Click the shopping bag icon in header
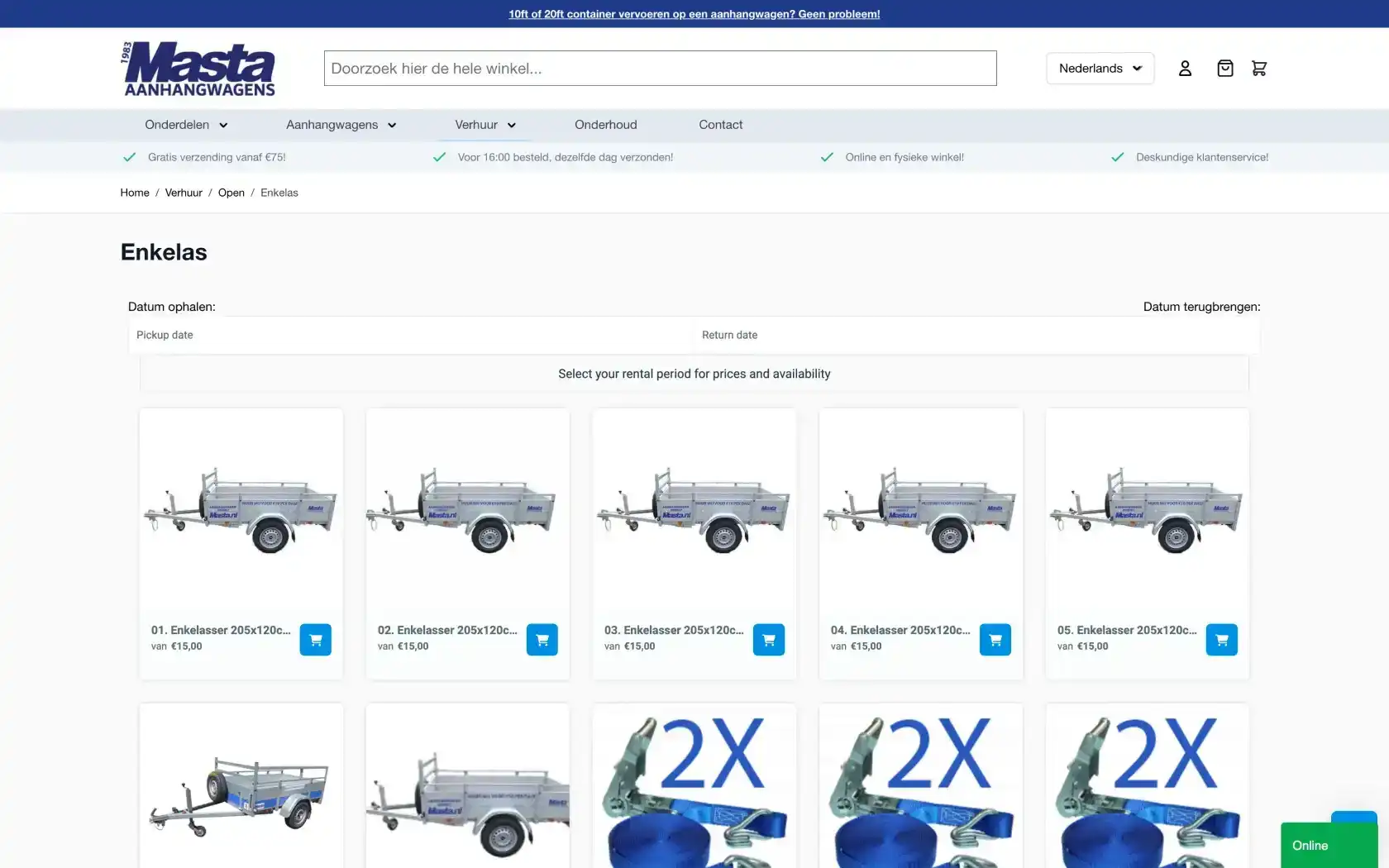 click(1224, 69)
